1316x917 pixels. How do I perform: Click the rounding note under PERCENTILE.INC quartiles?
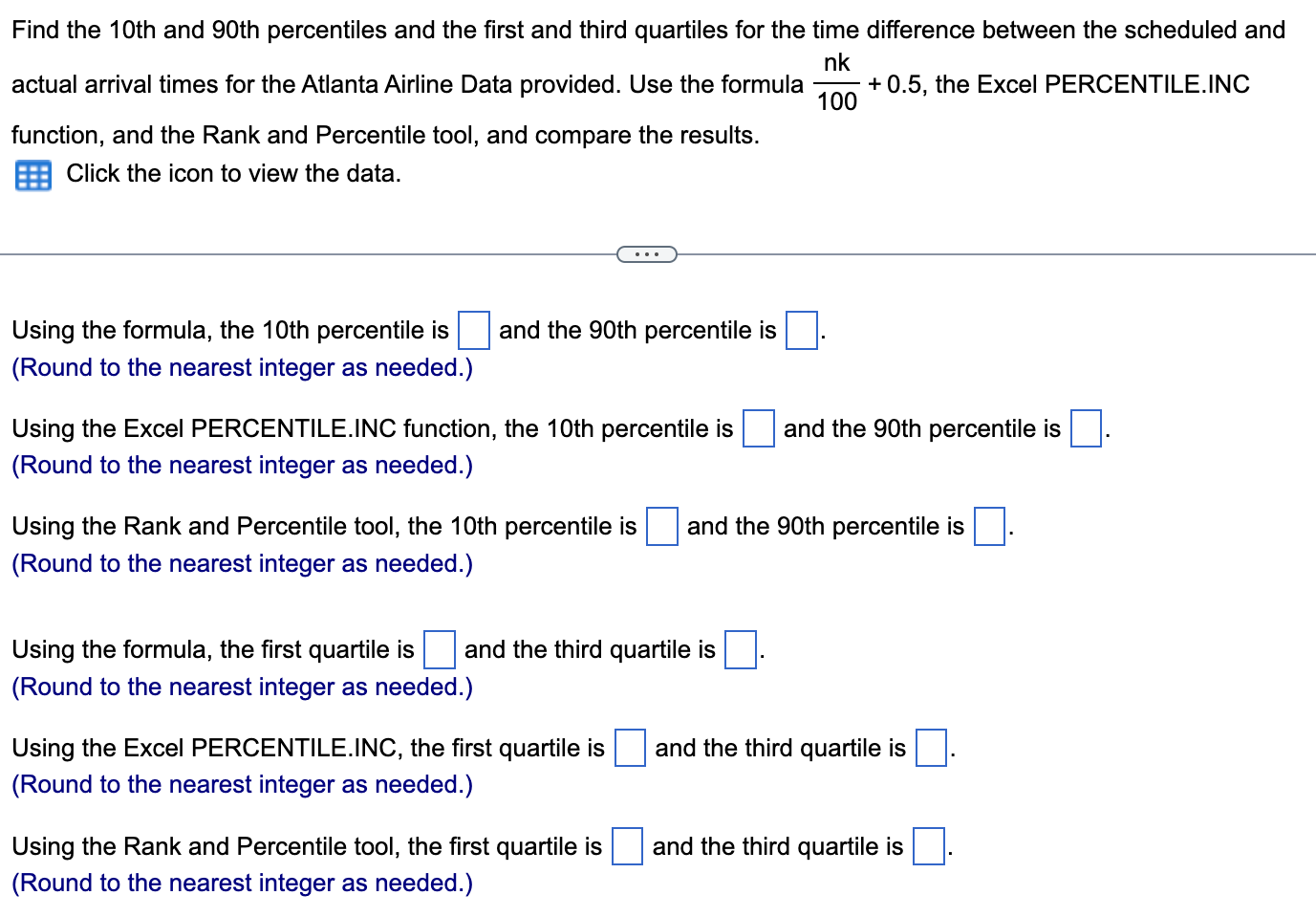tap(241, 784)
